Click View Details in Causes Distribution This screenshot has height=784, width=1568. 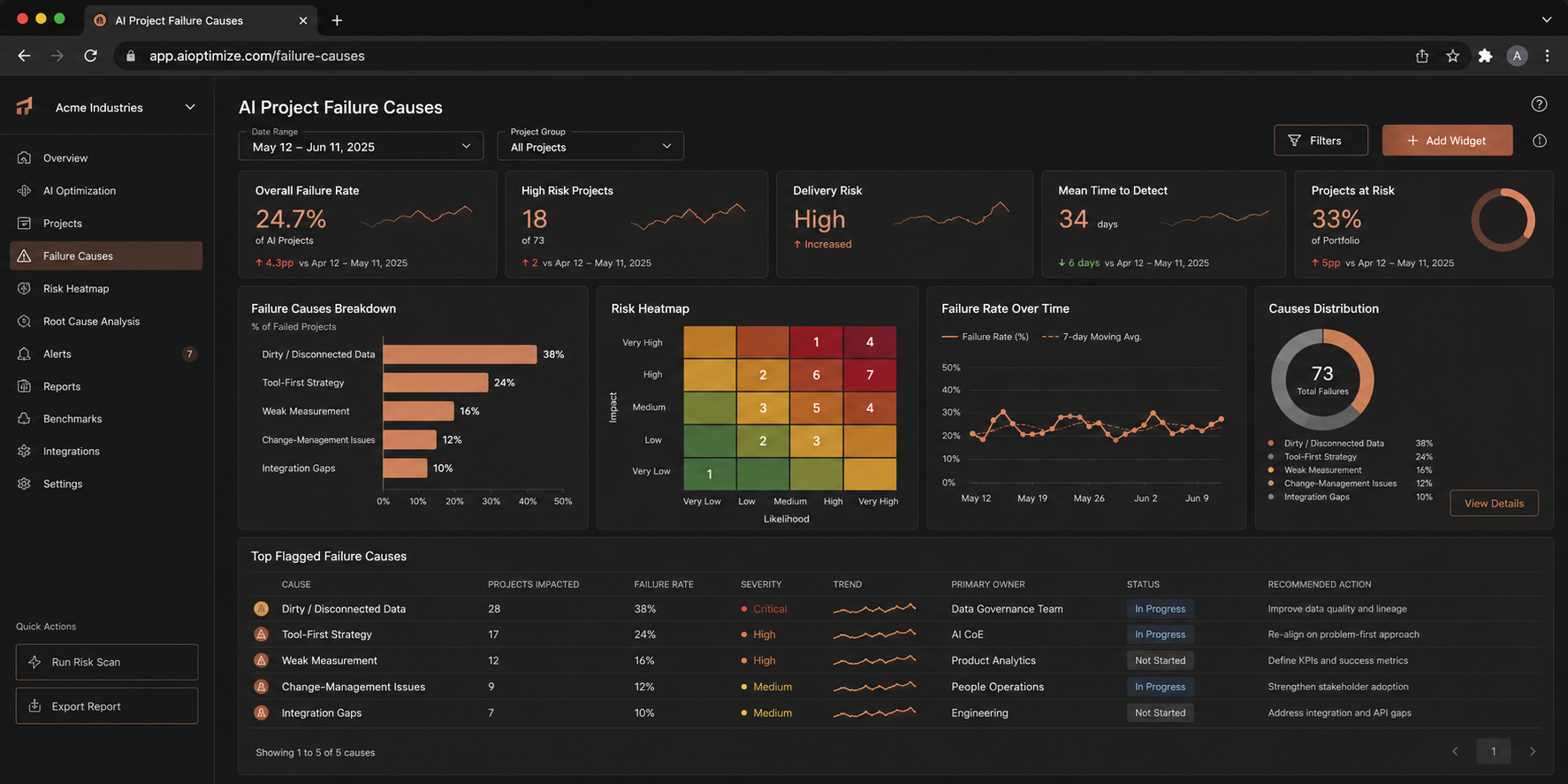point(1494,504)
